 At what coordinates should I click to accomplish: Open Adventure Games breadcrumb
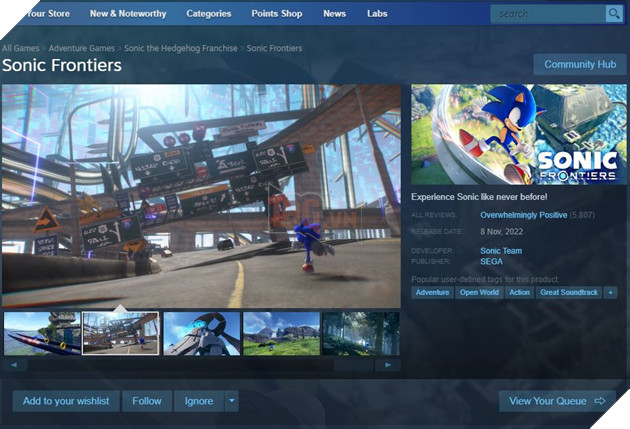(82, 48)
